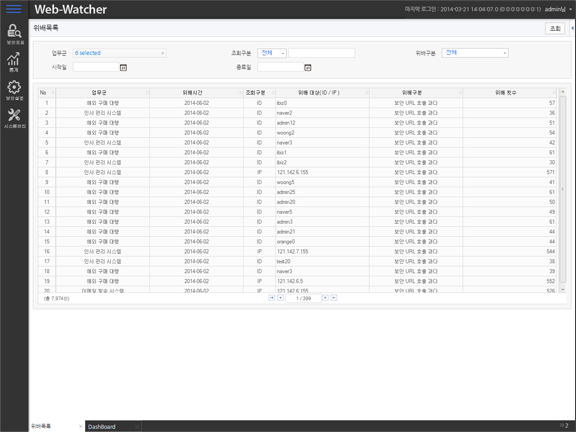576x432 pixels.
Task: Click the page number field showing 1 / 399
Action: (303, 298)
